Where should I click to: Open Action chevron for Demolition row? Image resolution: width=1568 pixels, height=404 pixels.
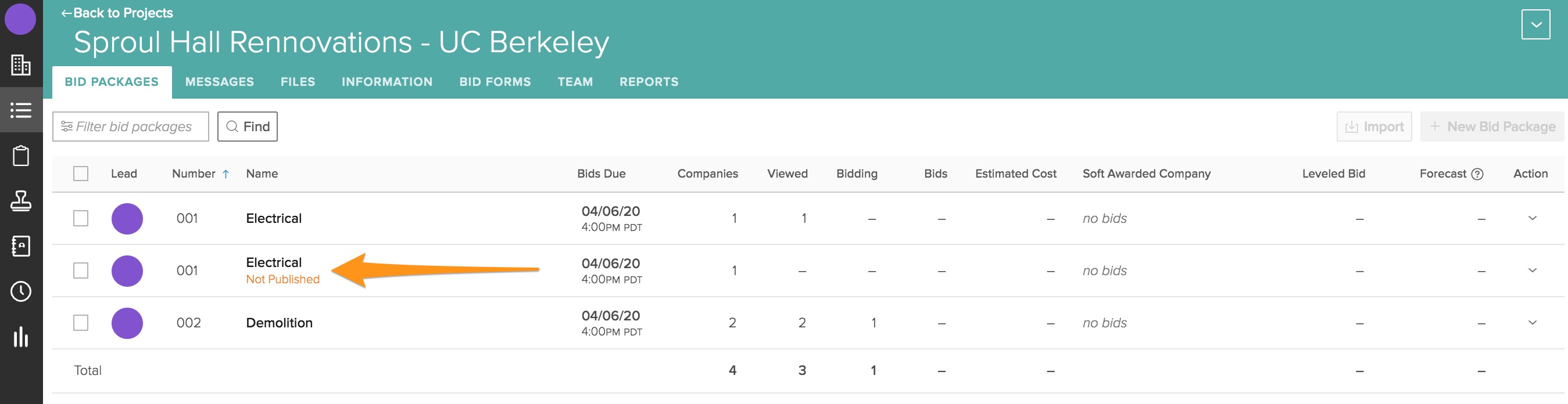(x=1532, y=323)
